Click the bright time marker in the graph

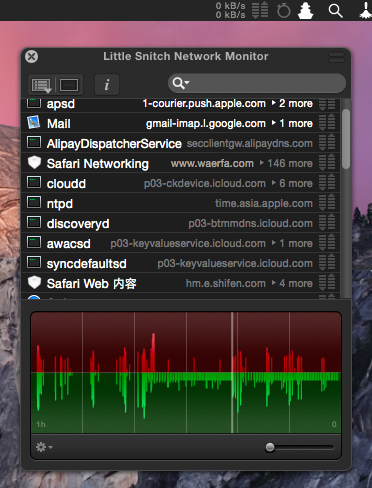point(232,372)
